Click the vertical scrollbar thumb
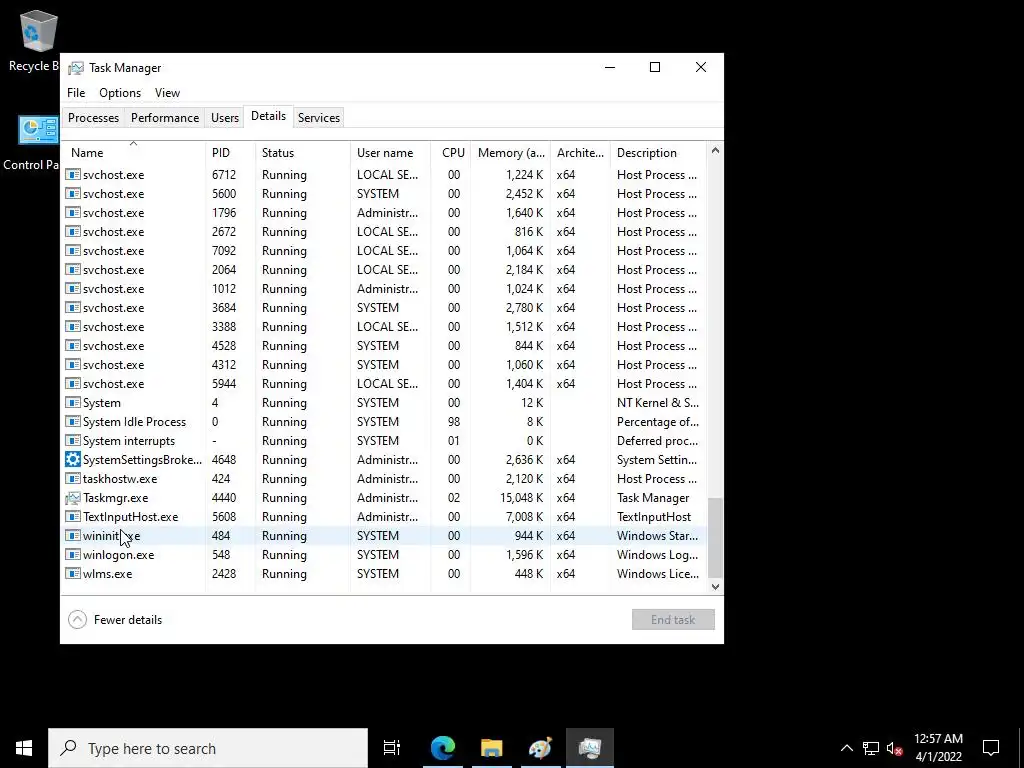This screenshot has width=1024, height=768. [715, 537]
